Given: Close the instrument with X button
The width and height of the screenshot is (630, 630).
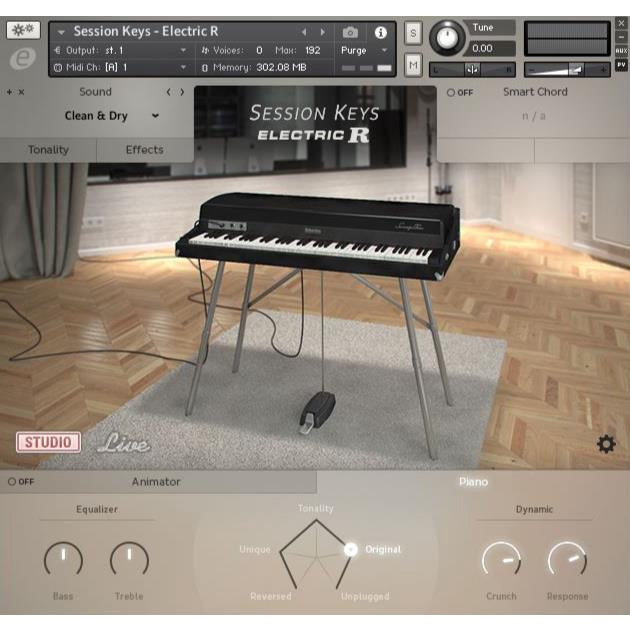Looking at the screenshot, I should click(621, 24).
